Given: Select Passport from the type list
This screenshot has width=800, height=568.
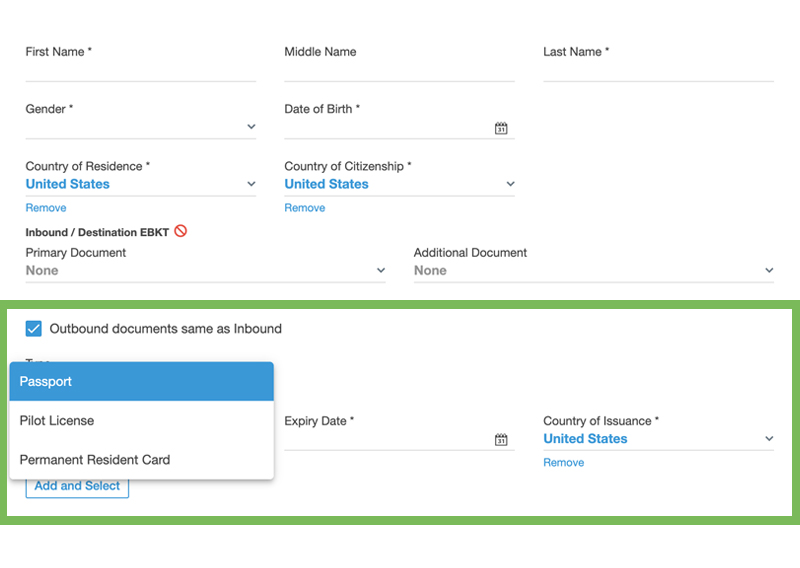Looking at the screenshot, I should [x=141, y=381].
